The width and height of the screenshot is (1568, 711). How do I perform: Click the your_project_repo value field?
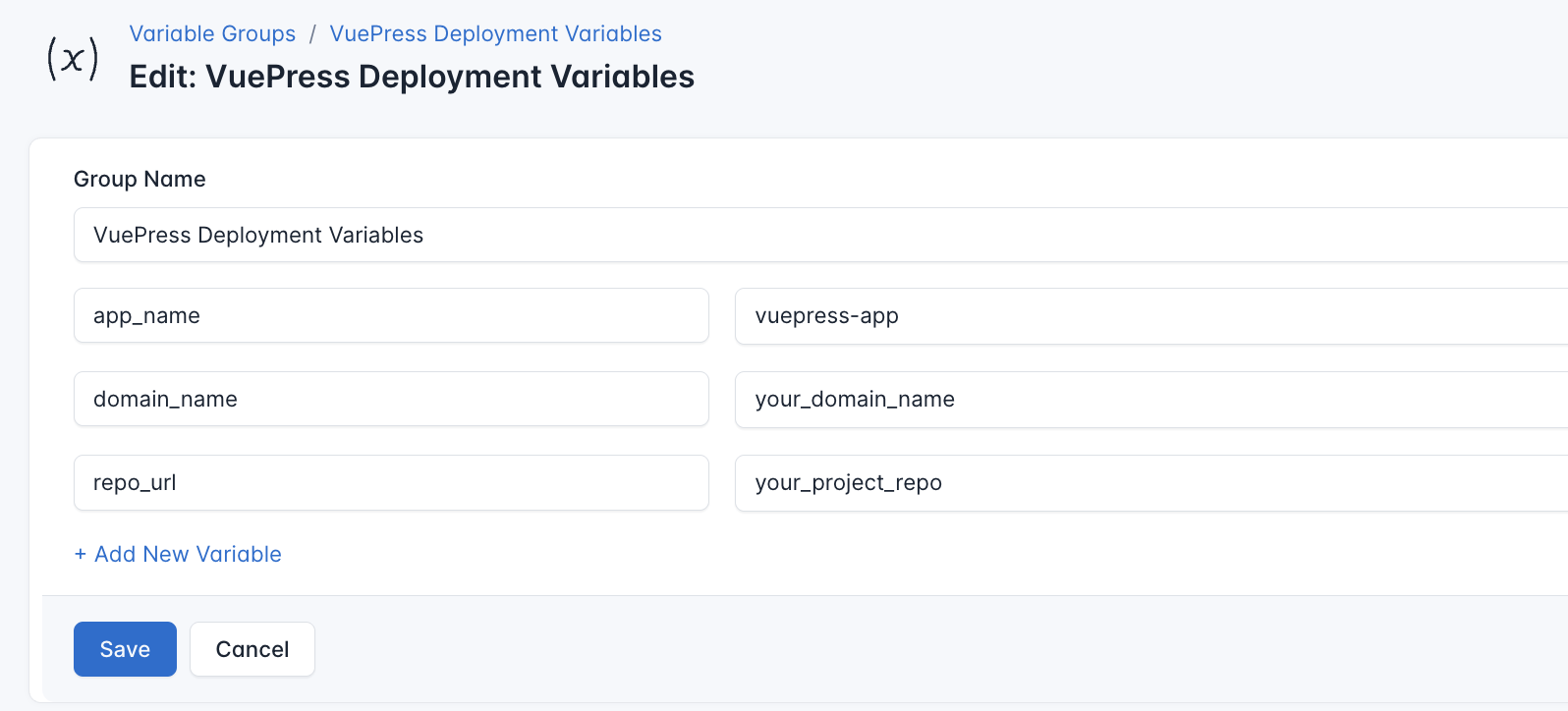(x=1081, y=482)
